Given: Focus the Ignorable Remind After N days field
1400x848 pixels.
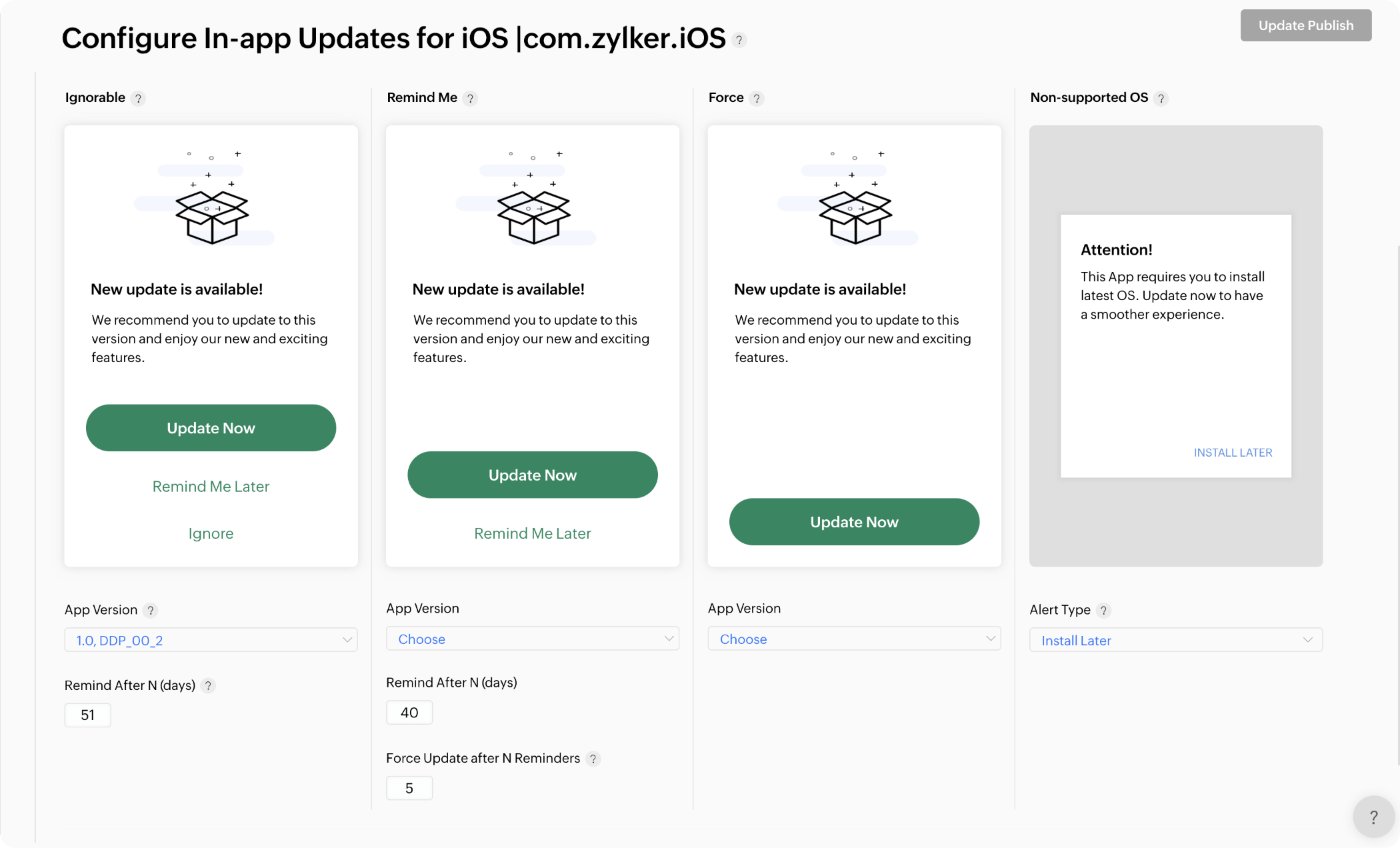Looking at the screenshot, I should click(87, 715).
